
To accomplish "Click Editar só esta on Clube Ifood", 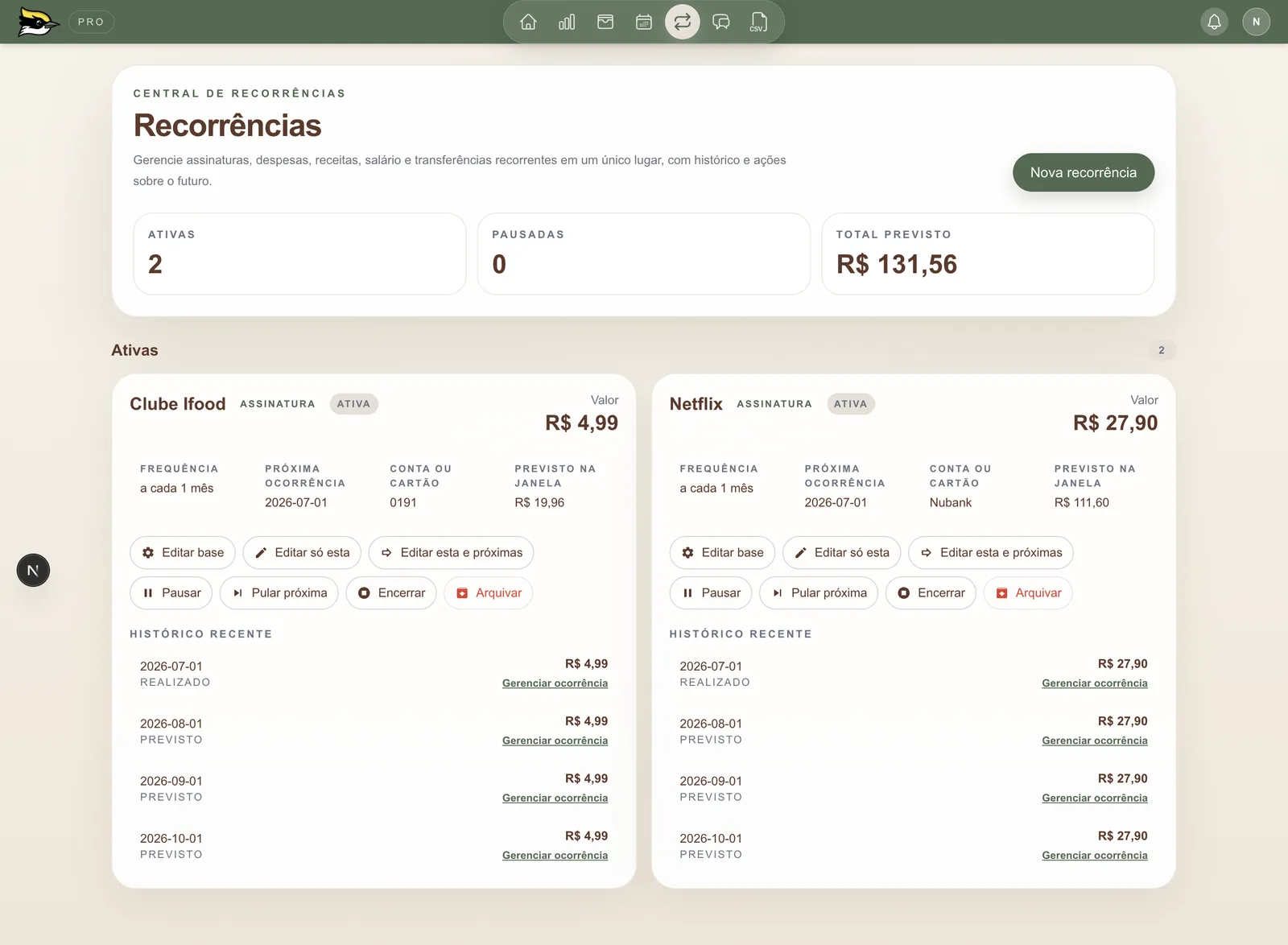I will coord(302,553).
